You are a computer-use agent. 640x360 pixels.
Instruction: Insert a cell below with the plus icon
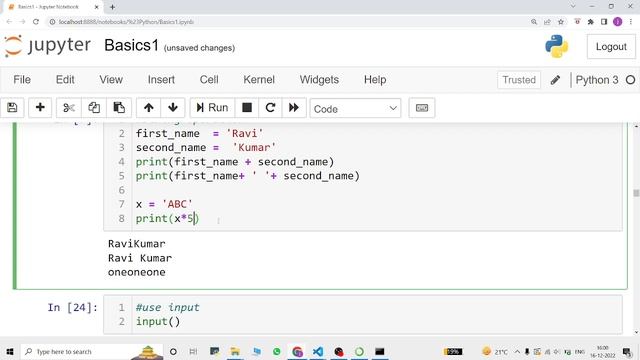(40, 108)
